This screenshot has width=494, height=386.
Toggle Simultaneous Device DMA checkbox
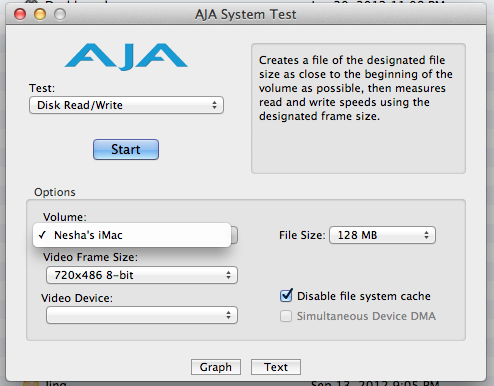(x=286, y=316)
